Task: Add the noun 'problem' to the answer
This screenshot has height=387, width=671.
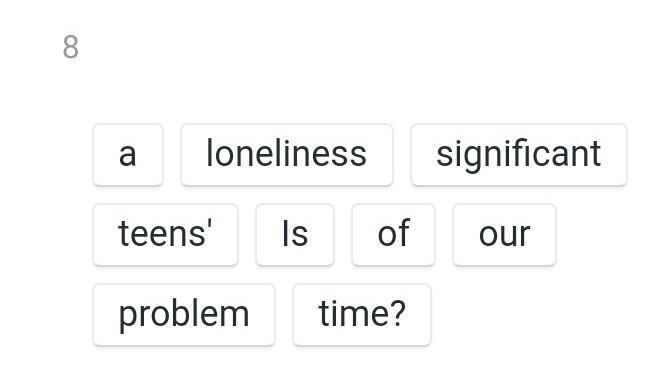Action: (x=184, y=315)
